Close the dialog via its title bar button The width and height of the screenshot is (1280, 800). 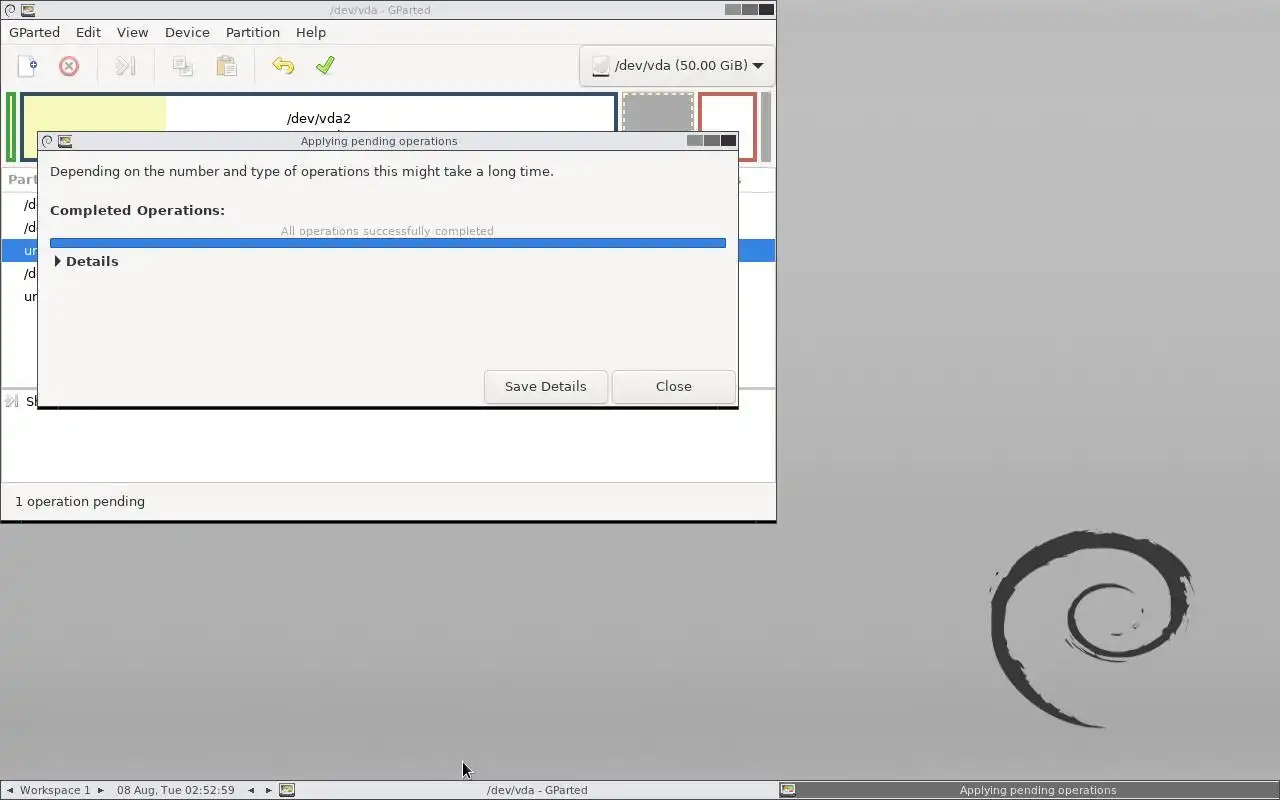tap(729, 141)
